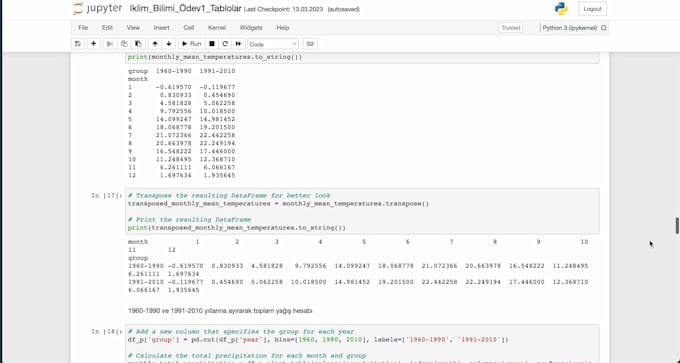Restart kernel and run all cells icon
The image size is (680, 363).
(238, 44)
